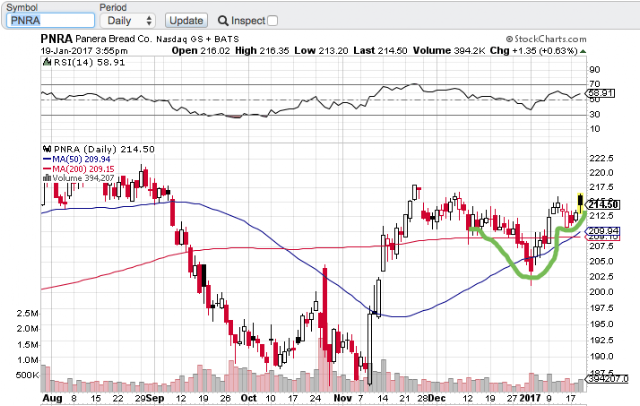Click the MA(200) 209.15 legend text
Viewport: 640px width, 406px height.
pyautogui.click(x=83, y=169)
